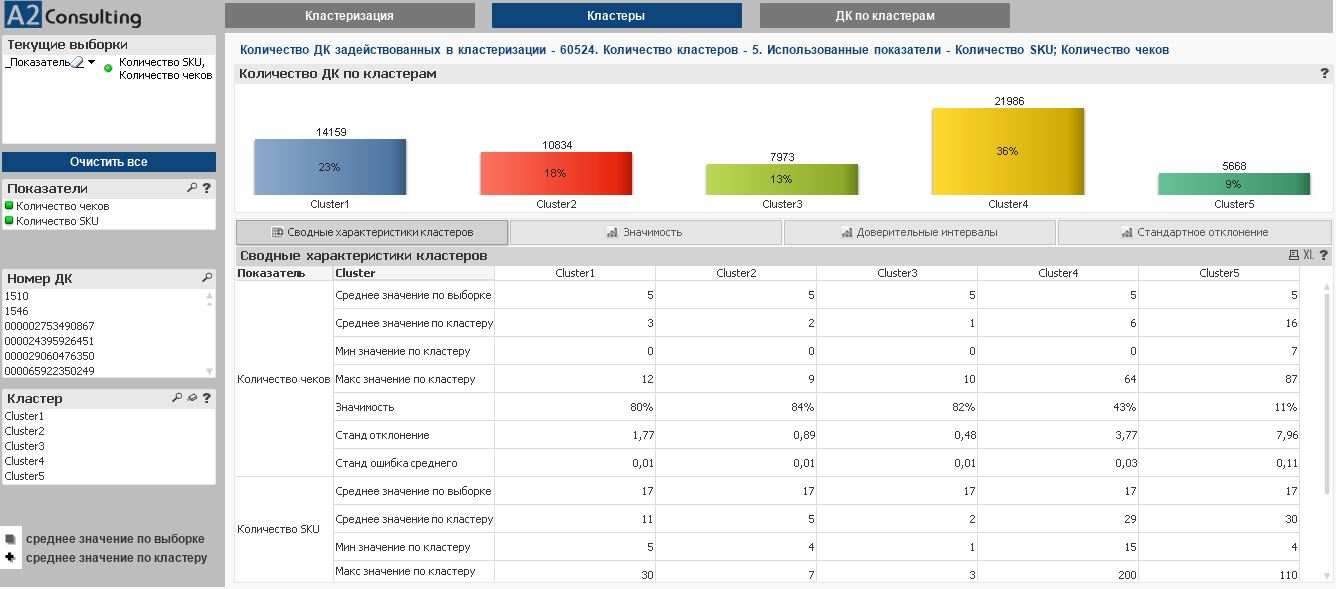Image resolution: width=1336 pixels, height=589 pixels.
Task: Click the Показатель column header in table
Action: pyautogui.click(x=271, y=273)
